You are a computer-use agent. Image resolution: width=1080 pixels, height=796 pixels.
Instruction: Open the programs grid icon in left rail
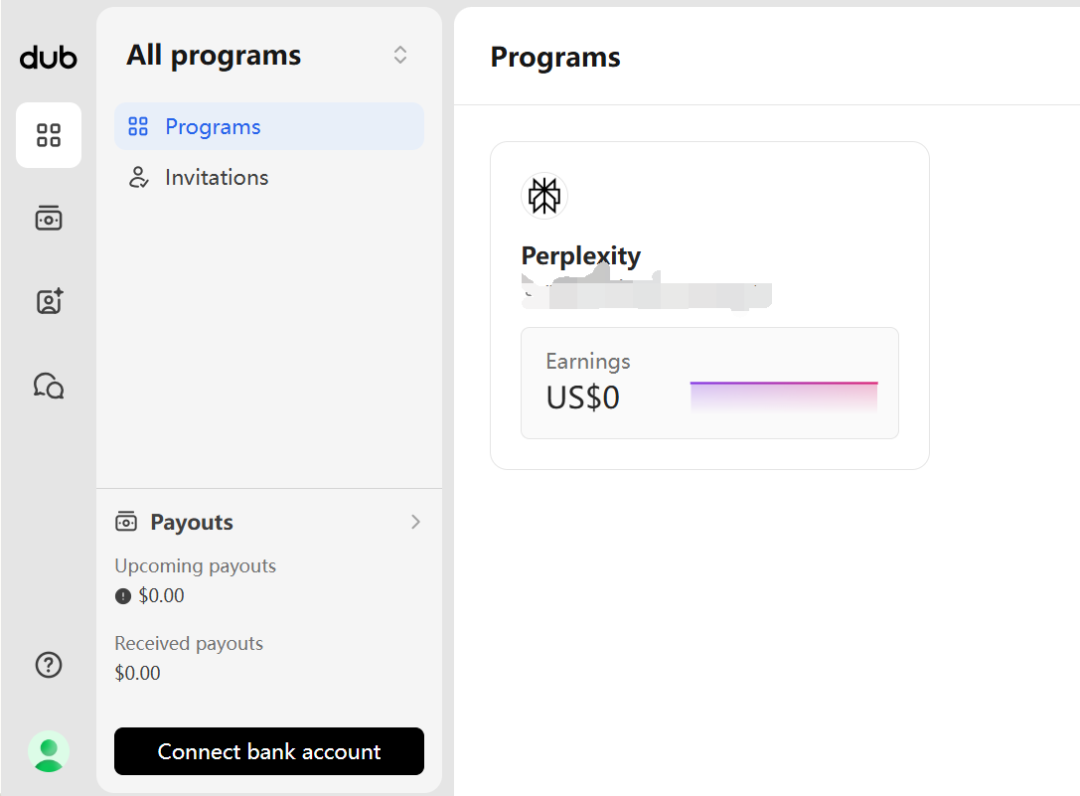pyautogui.click(x=48, y=134)
